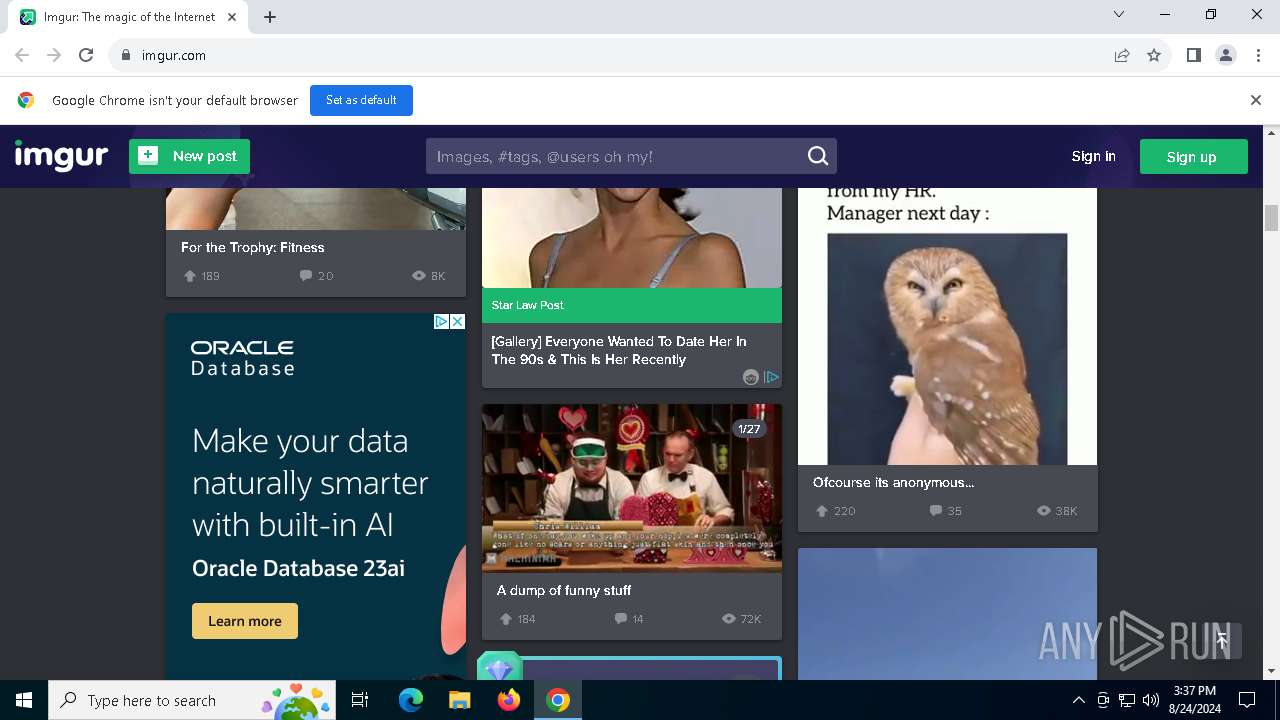Set Chrome as default browser

click(361, 100)
